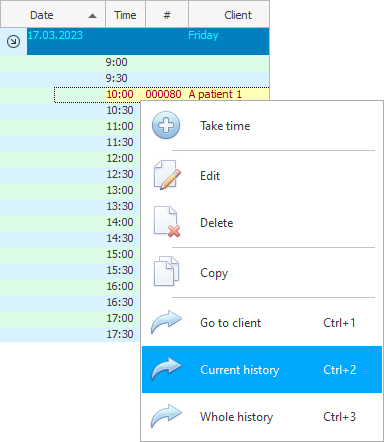Click appointment number 000080

tap(163, 94)
